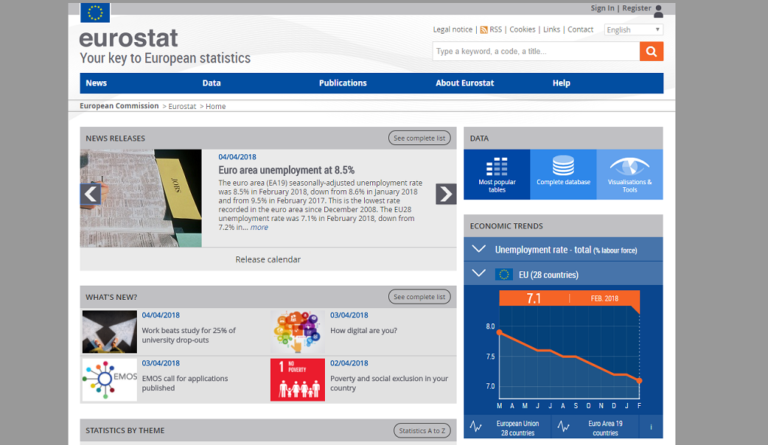Open Most popular tables tile
The width and height of the screenshot is (768, 445).
497,174
